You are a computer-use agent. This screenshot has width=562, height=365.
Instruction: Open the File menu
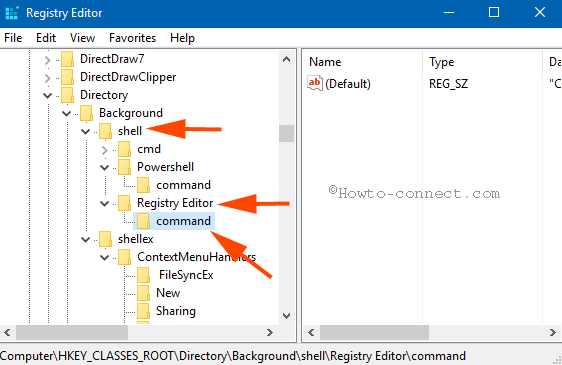point(13,38)
